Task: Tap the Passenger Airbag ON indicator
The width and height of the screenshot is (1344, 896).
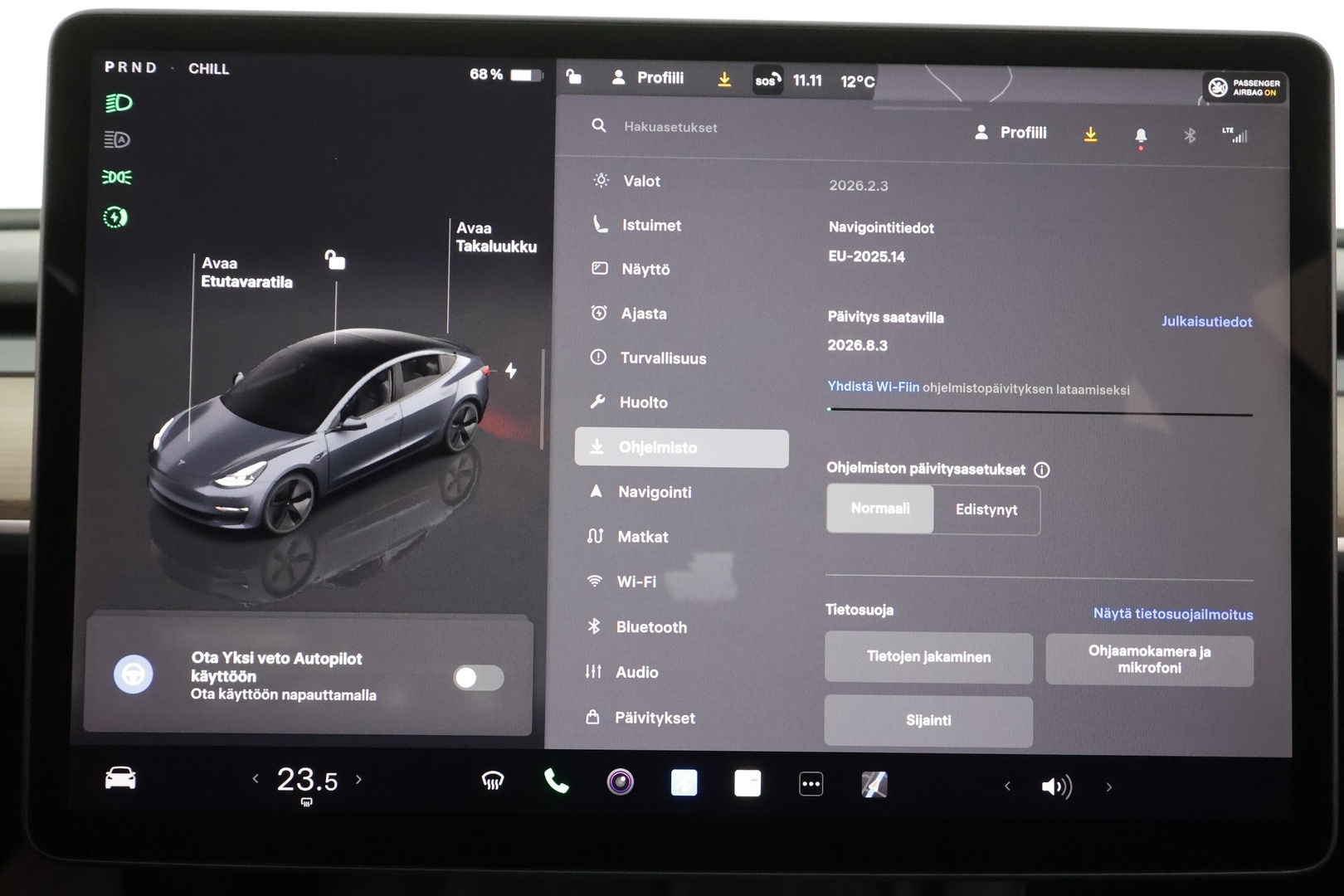Action: [x=1244, y=87]
